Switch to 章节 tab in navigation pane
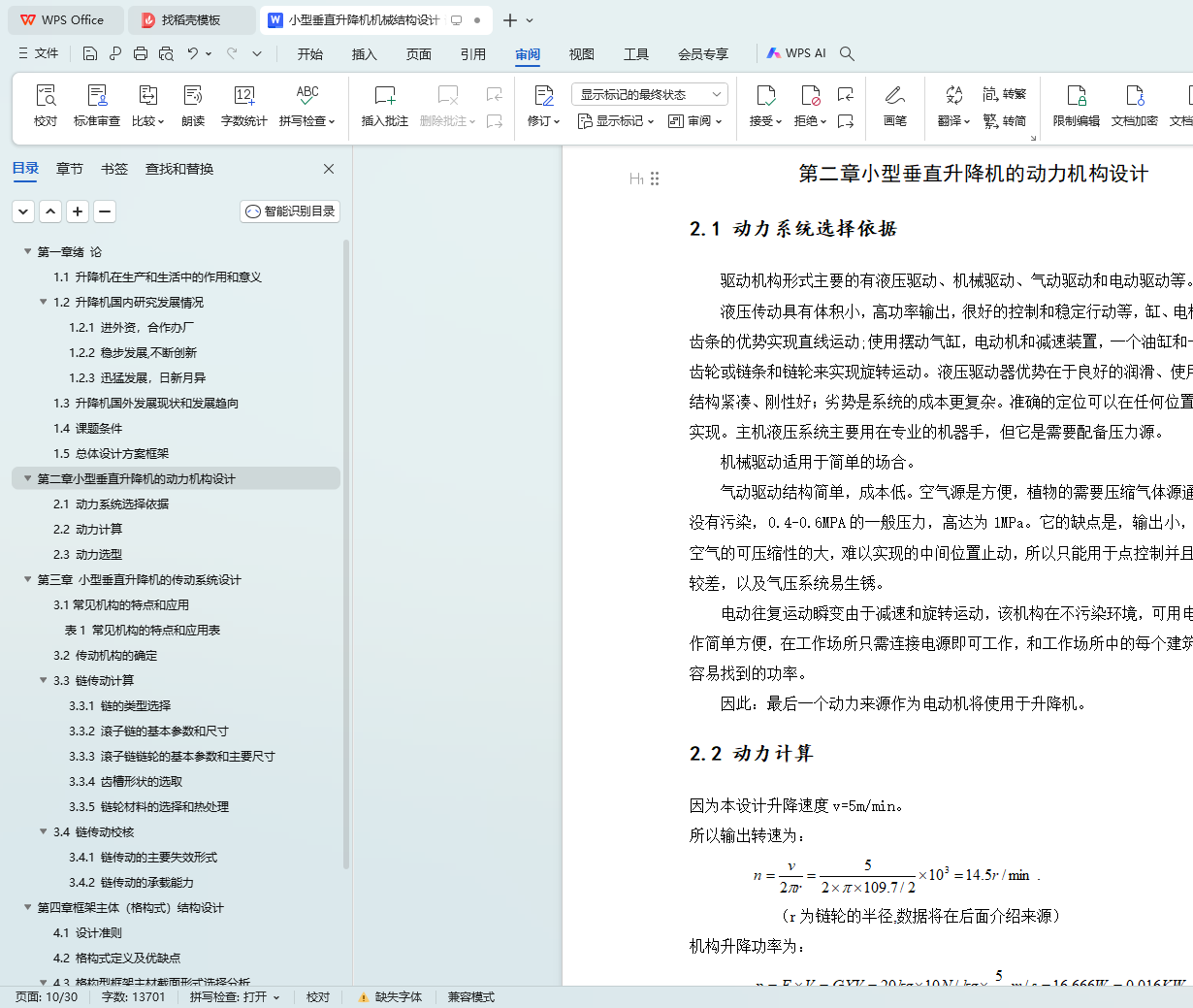Image resolution: width=1193 pixels, height=1008 pixels. click(70, 169)
